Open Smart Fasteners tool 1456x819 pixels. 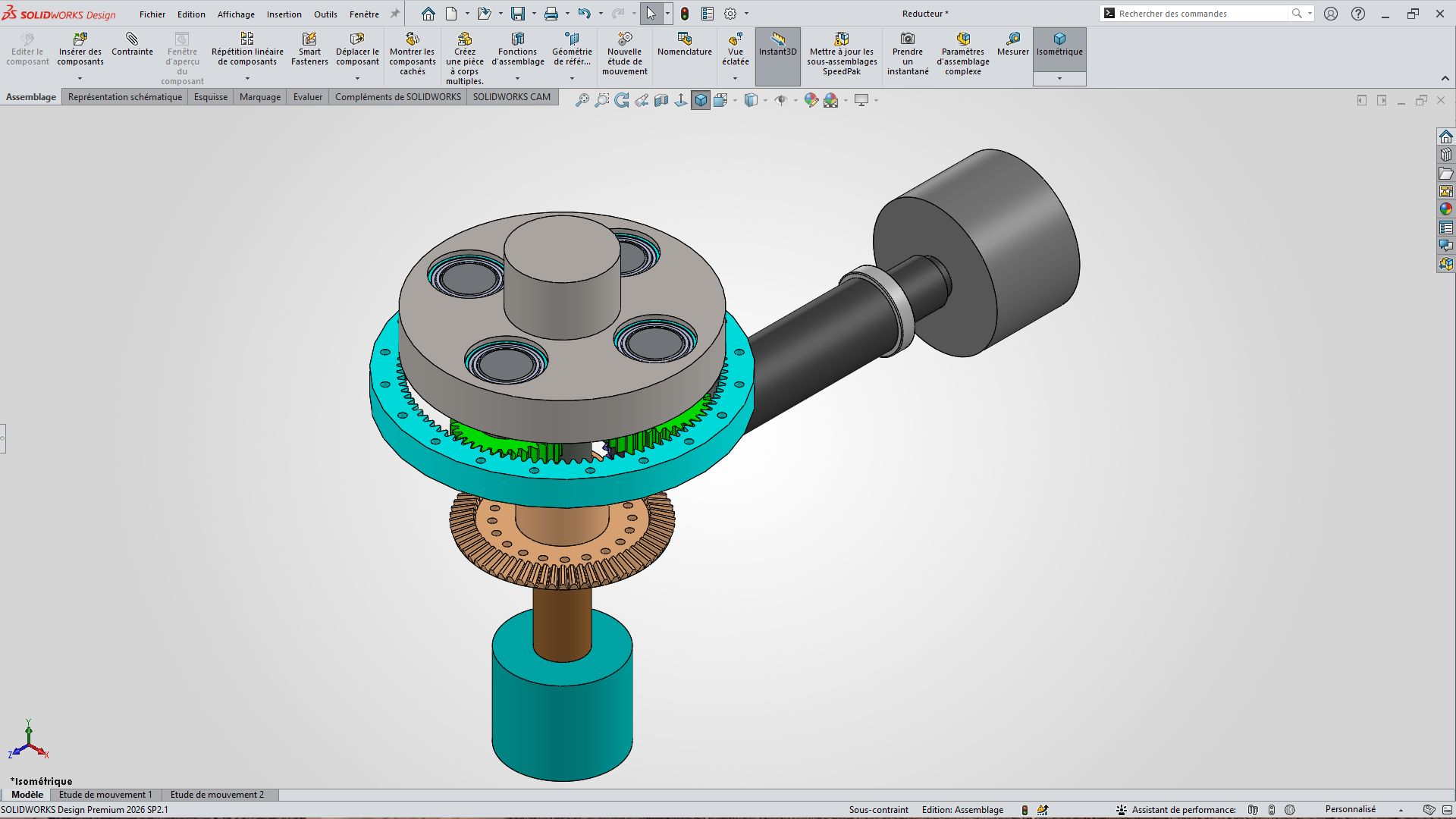309,50
